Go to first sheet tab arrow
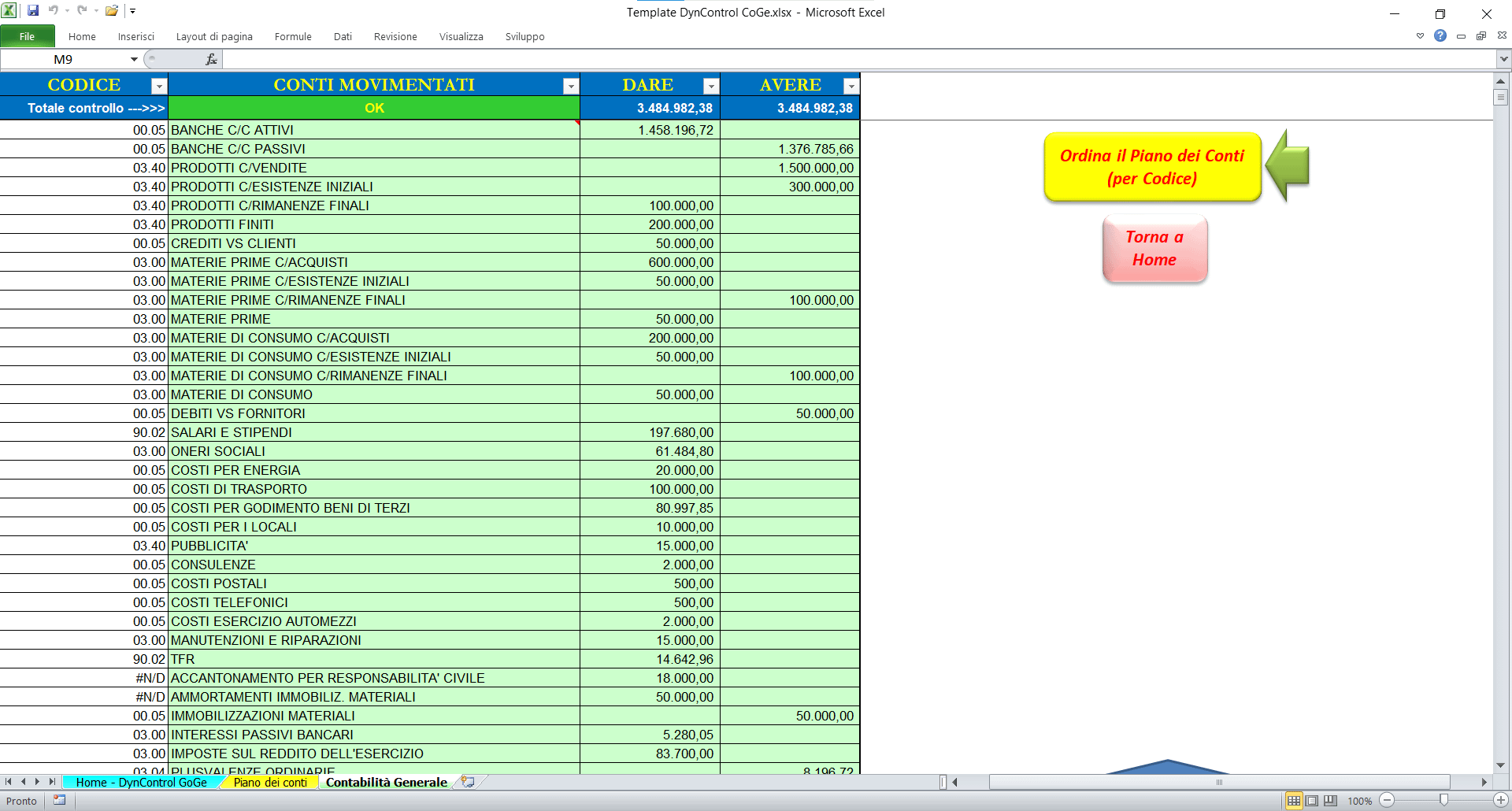 click(x=8, y=782)
